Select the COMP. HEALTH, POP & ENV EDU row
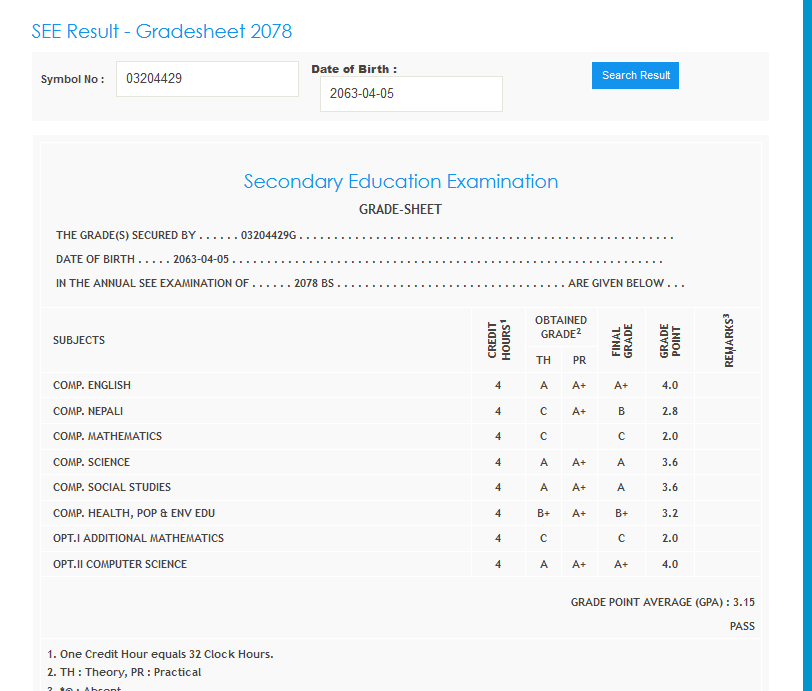812x691 pixels. [x=134, y=513]
